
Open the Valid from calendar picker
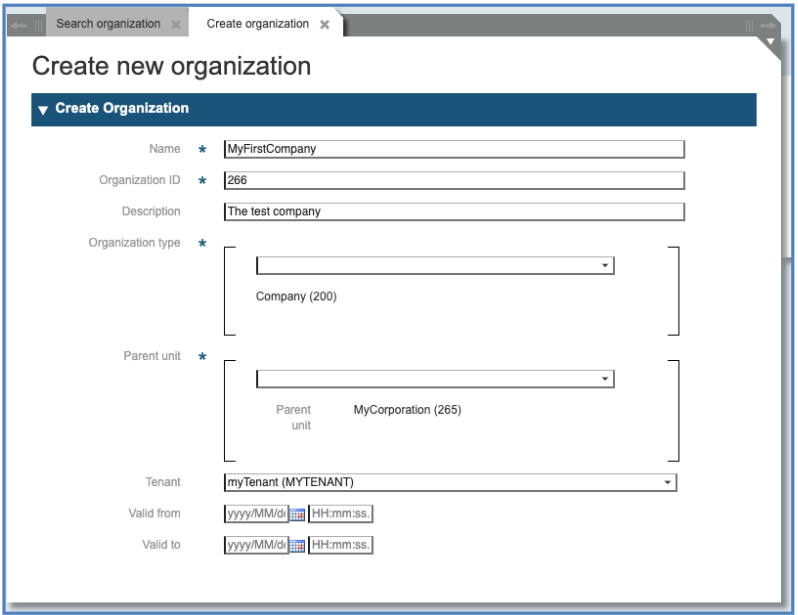297,515
